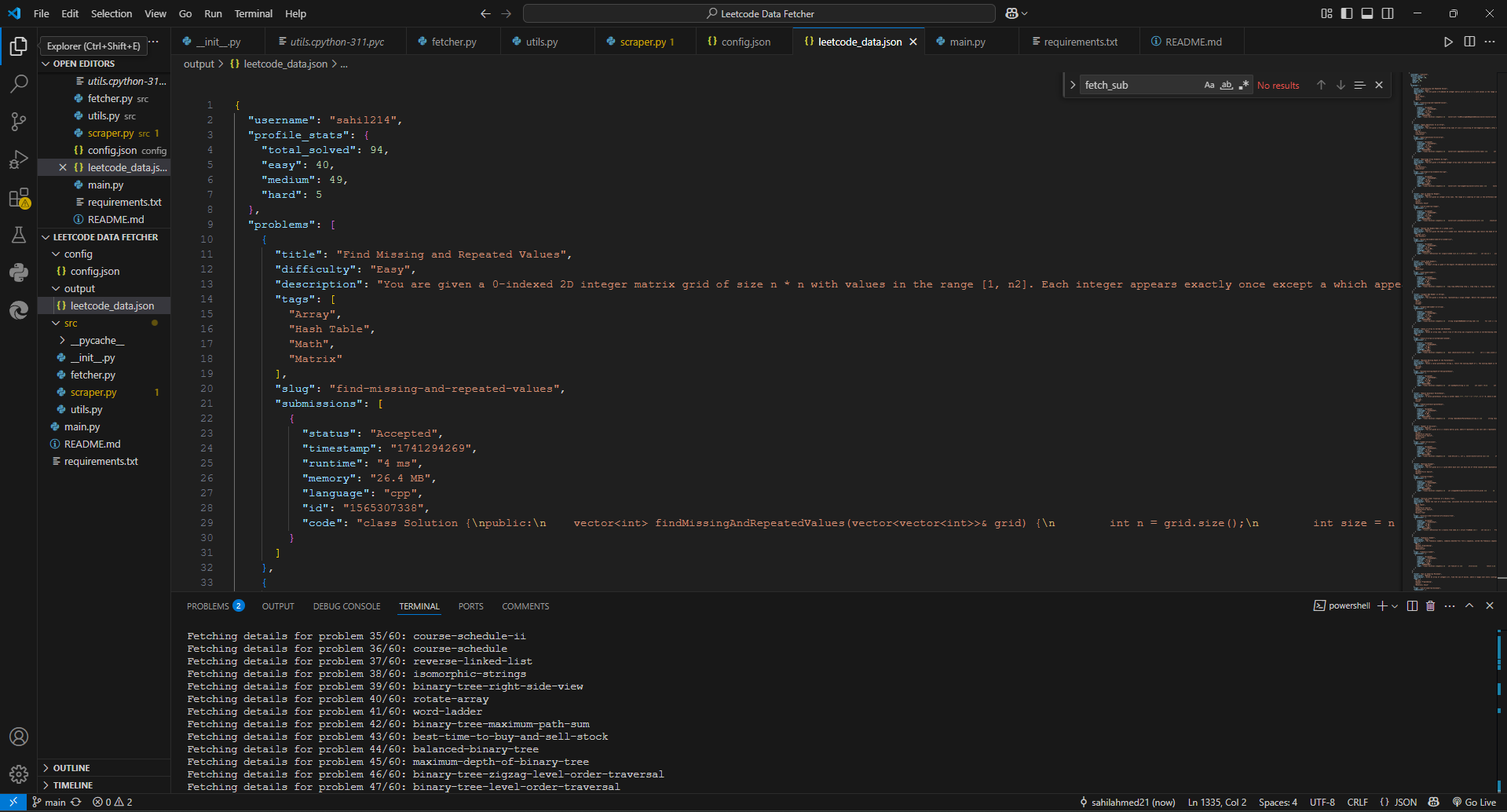This screenshot has height=812, width=1507.
Task: Collapse the config folder
Action: click(104, 254)
